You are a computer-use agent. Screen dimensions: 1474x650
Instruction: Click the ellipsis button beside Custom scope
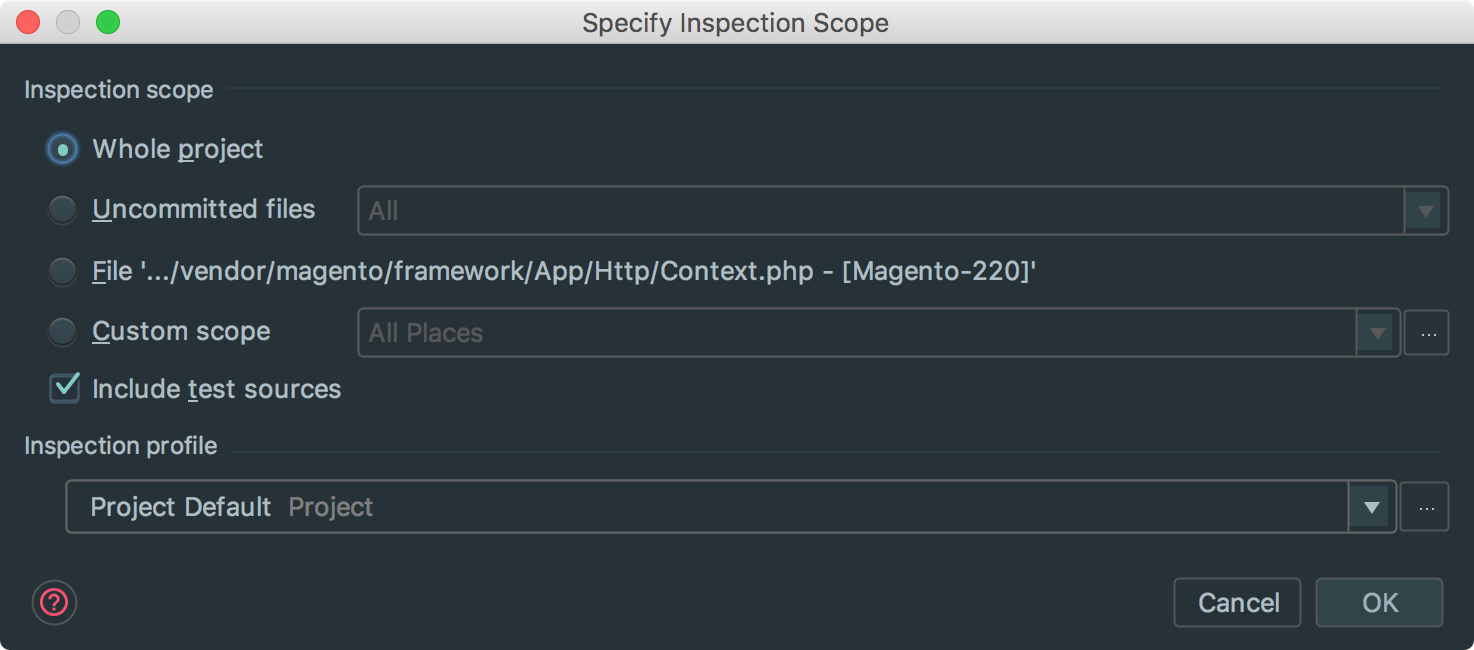coord(1426,333)
